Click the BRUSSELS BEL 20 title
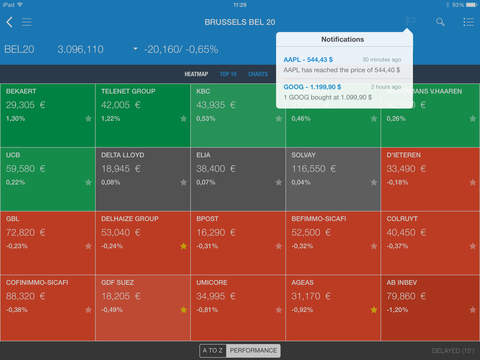 (x=240, y=22)
